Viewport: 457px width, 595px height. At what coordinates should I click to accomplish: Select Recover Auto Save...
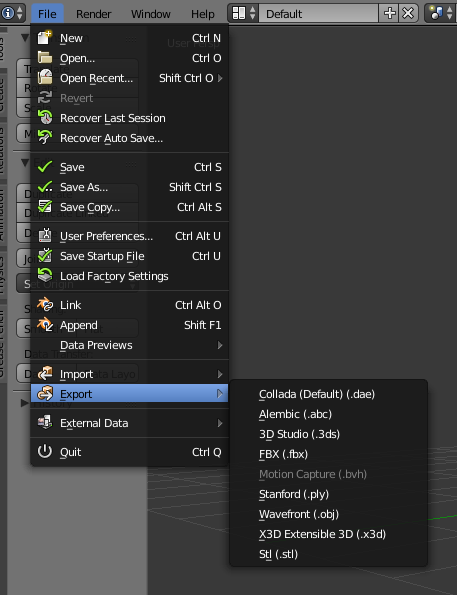(129, 138)
